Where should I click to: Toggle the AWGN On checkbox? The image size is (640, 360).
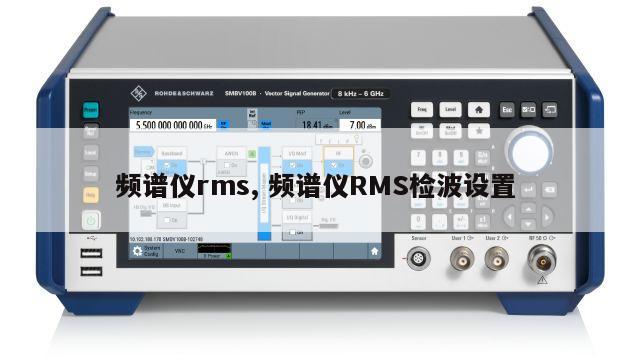[x=227, y=165]
